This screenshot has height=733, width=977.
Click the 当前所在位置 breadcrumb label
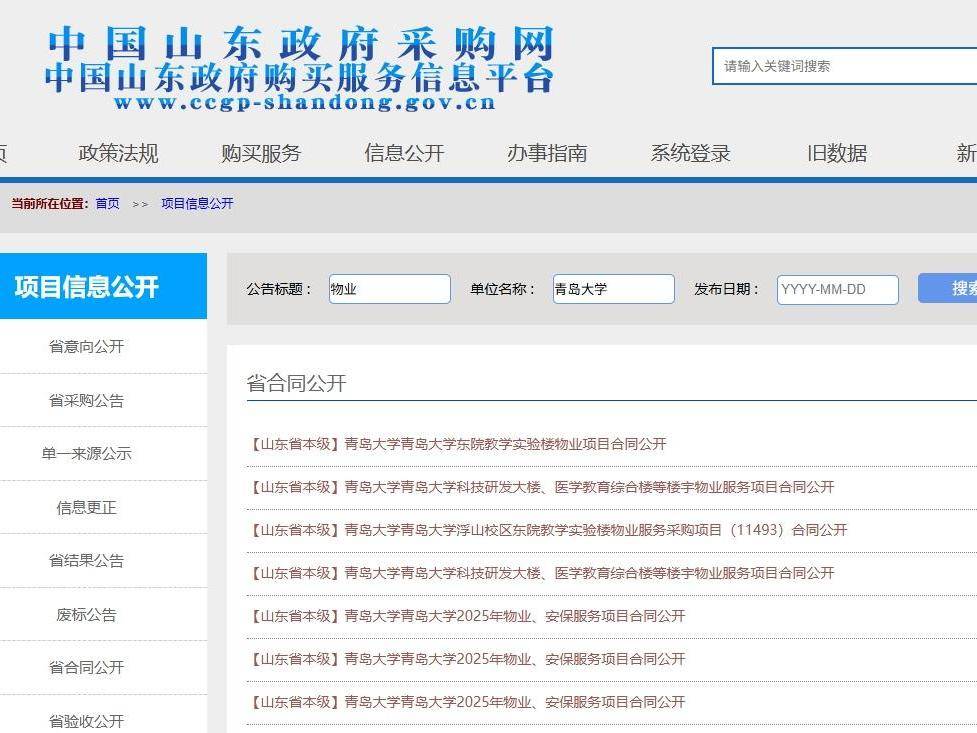point(50,203)
